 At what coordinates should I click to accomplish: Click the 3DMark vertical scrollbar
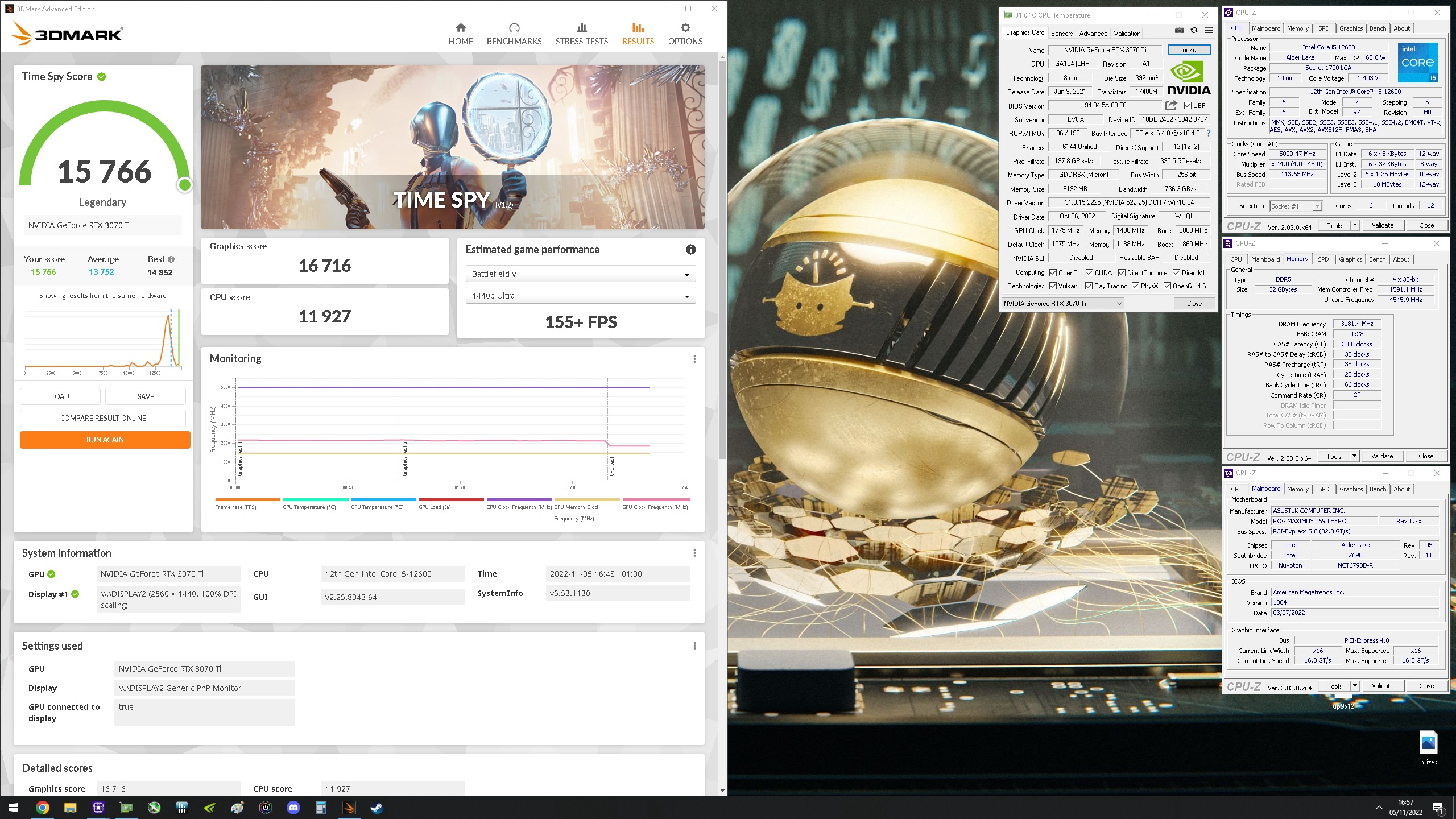click(x=722, y=260)
